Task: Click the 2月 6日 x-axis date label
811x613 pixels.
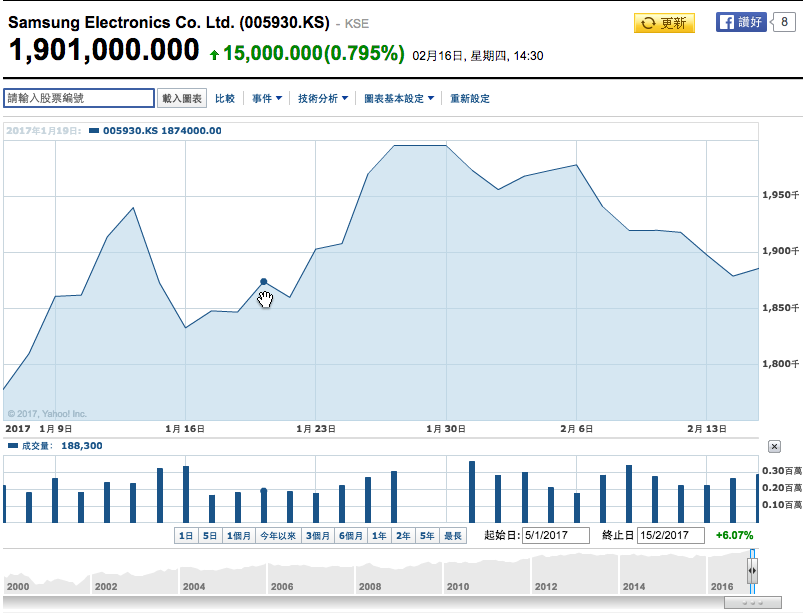Action: (x=576, y=429)
